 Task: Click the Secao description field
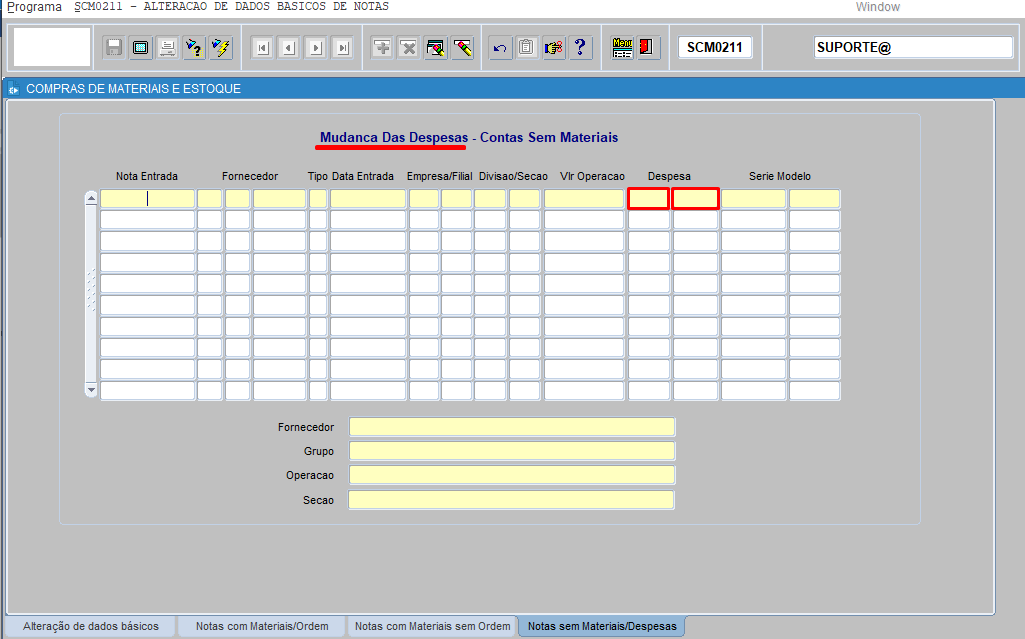tap(511, 500)
